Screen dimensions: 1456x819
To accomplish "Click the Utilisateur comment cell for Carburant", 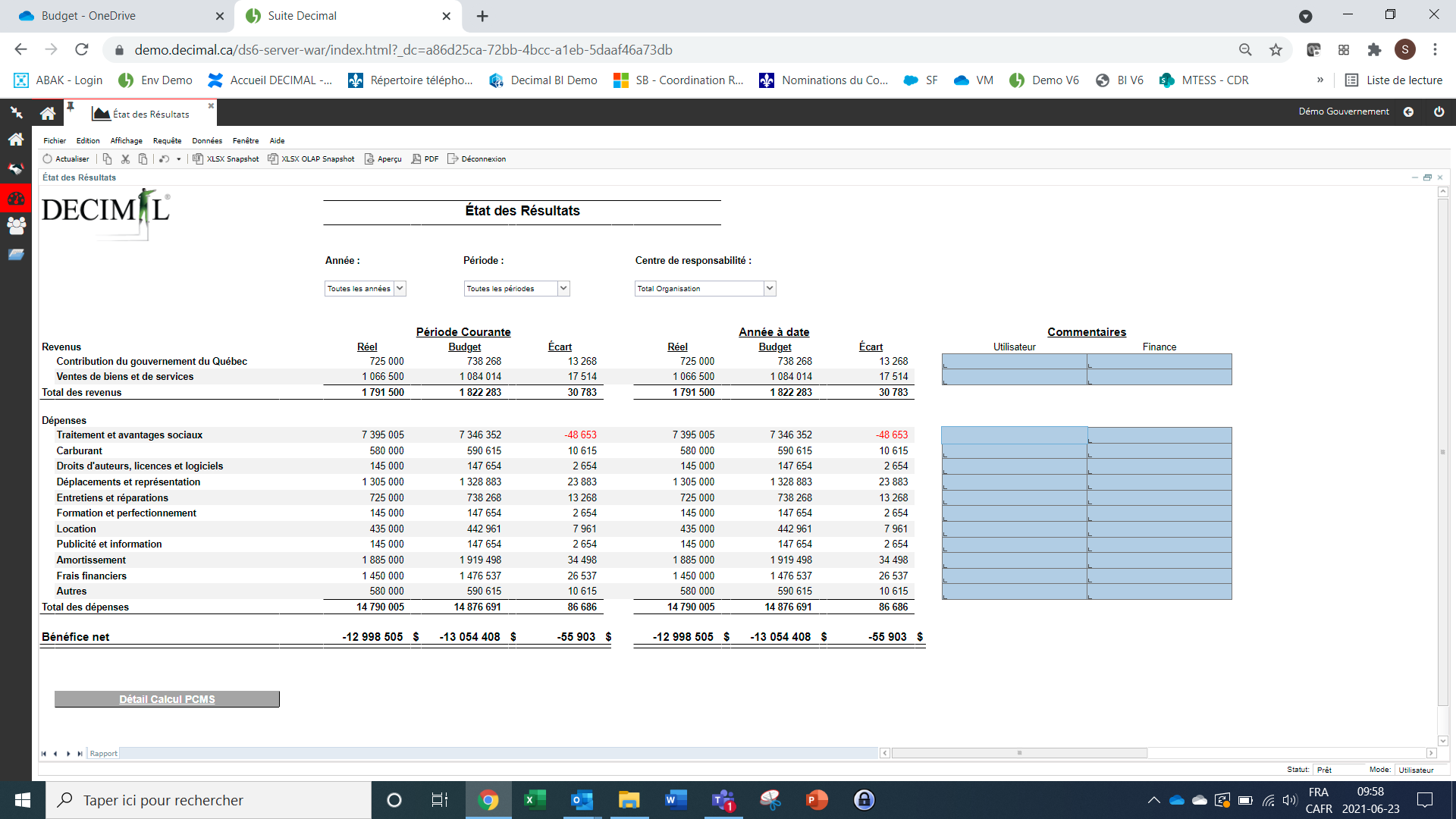I will pyautogui.click(x=1014, y=451).
